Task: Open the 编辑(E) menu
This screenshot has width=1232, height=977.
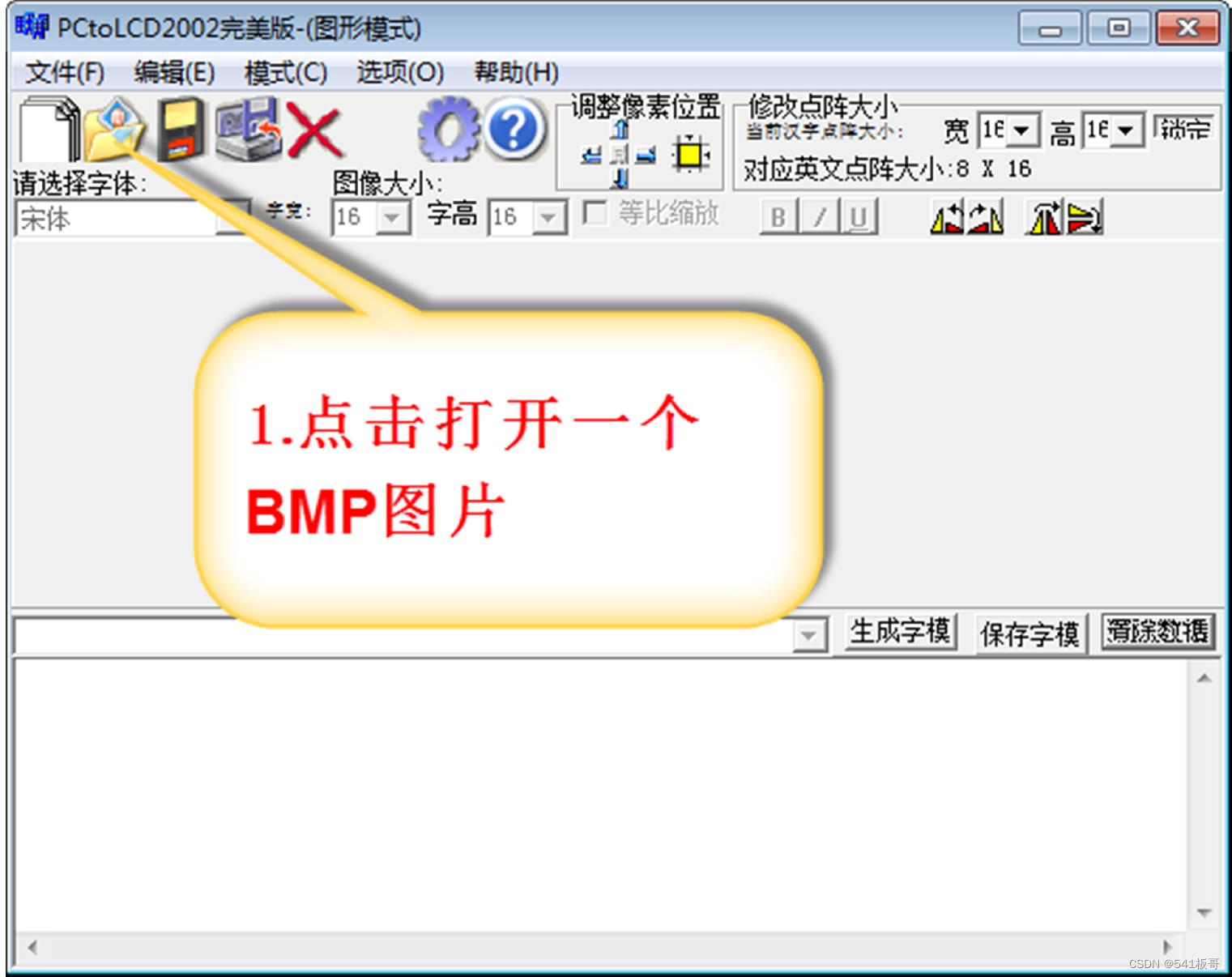Action: pos(174,72)
